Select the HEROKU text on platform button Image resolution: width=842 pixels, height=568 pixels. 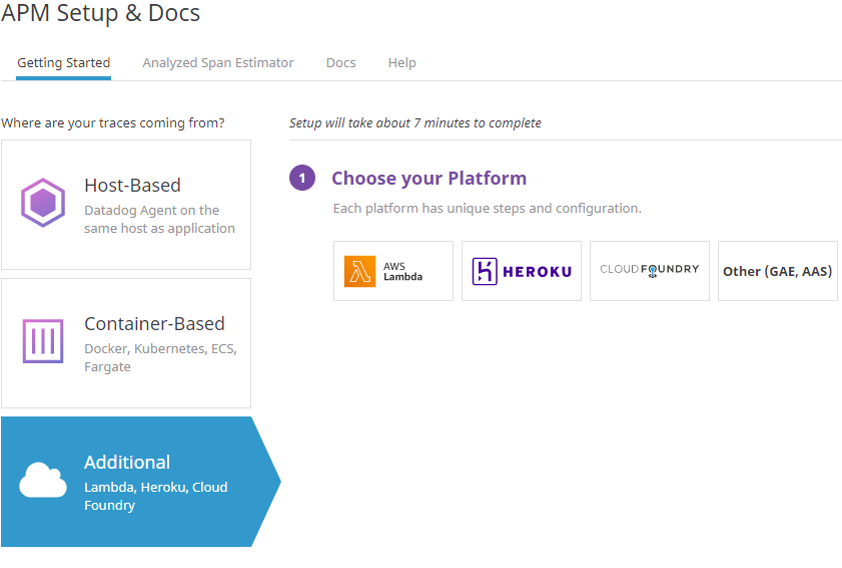[x=537, y=271]
